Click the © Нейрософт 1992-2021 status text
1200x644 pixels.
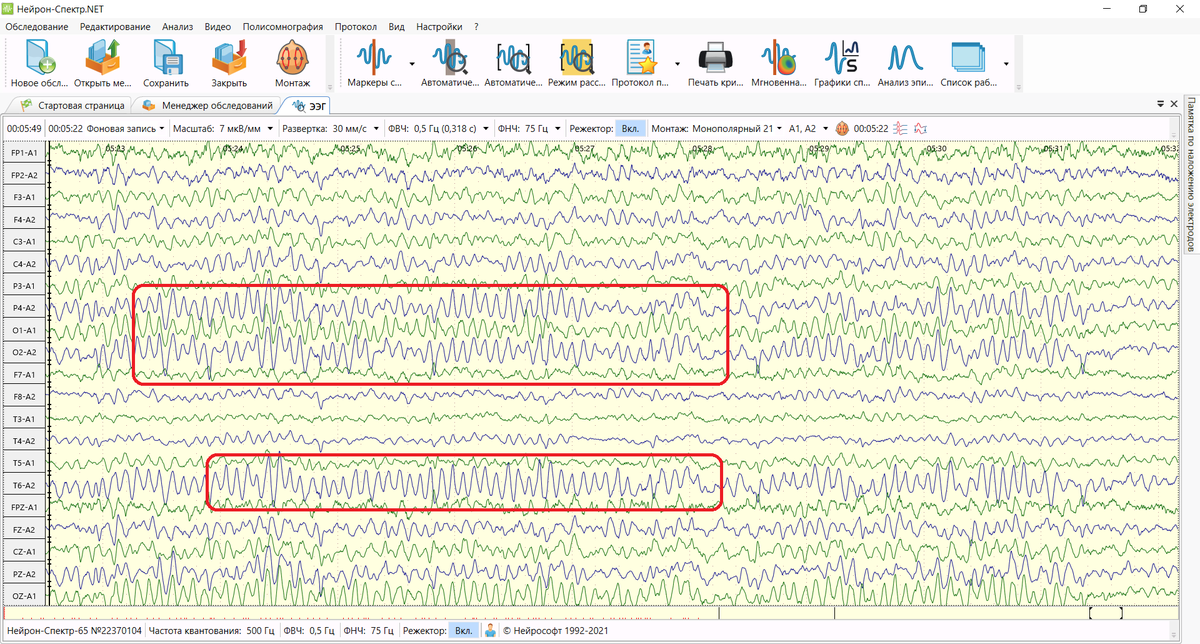click(x=554, y=631)
